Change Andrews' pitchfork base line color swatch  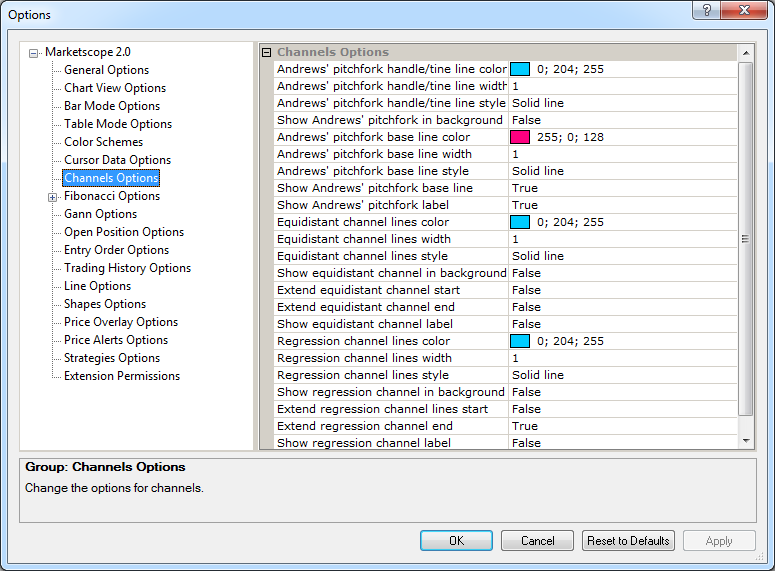pos(519,137)
